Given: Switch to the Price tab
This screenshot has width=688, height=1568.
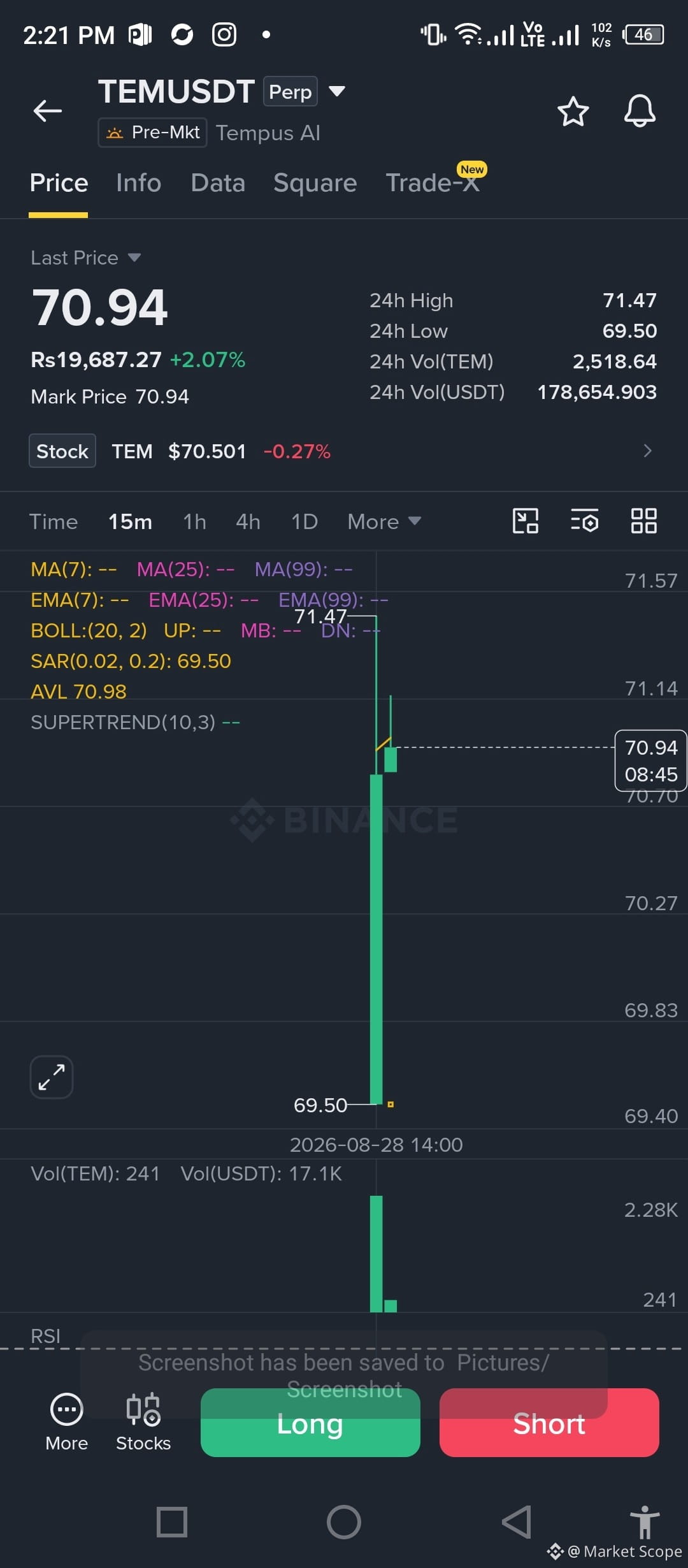Looking at the screenshot, I should tap(59, 183).
